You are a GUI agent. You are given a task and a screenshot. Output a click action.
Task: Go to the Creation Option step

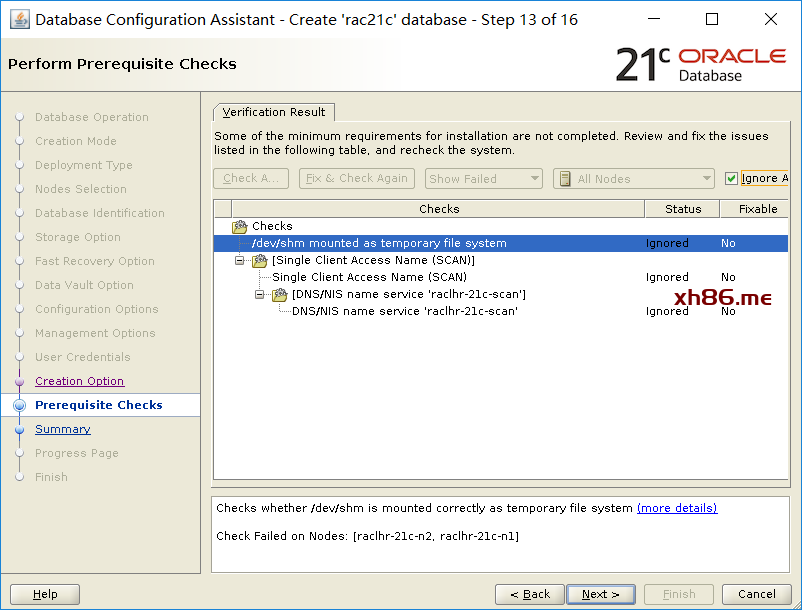79,381
